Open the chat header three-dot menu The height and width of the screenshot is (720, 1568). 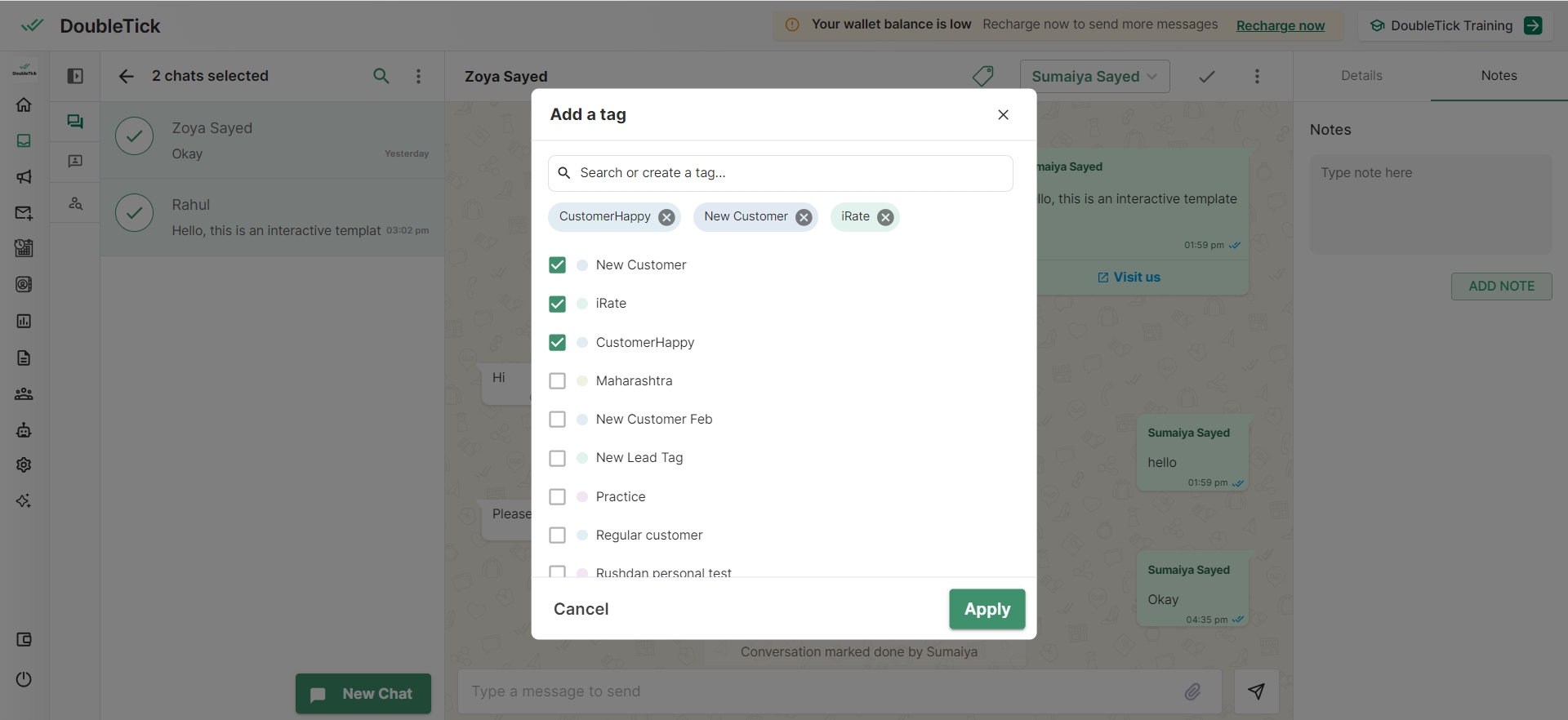pos(1257,76)
